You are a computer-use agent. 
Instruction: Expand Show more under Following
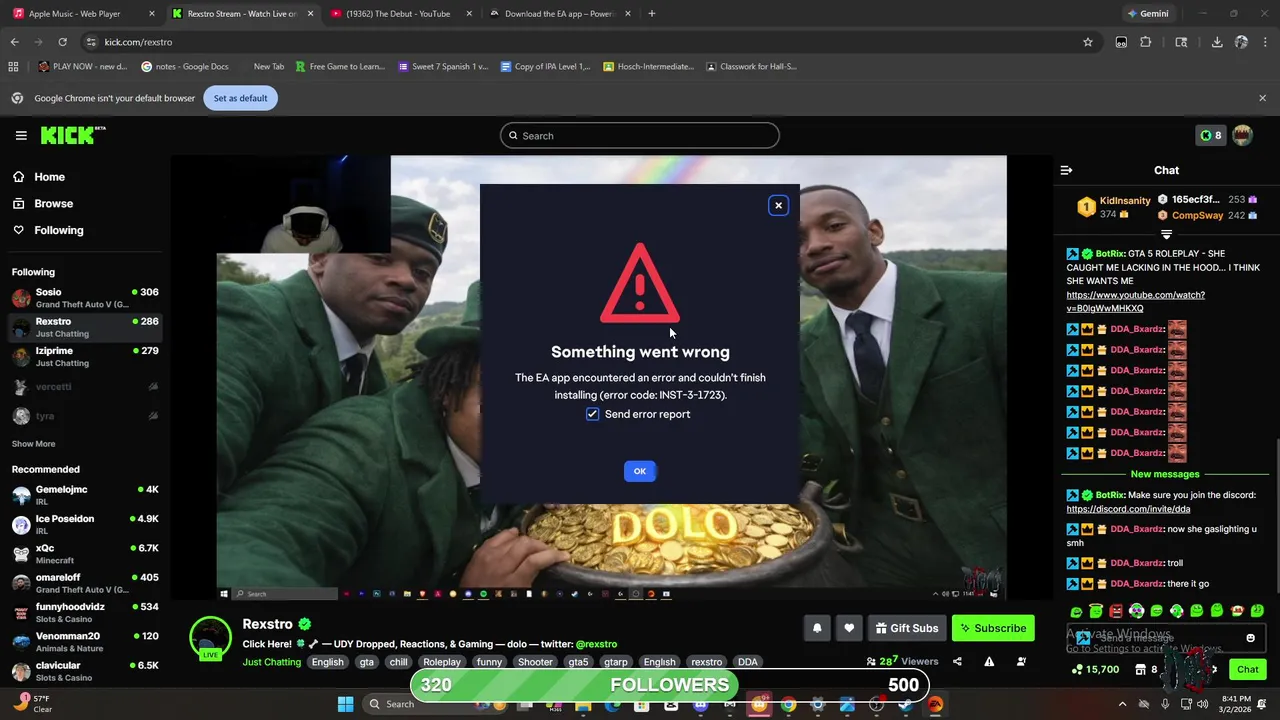click(x=33, y=444)
